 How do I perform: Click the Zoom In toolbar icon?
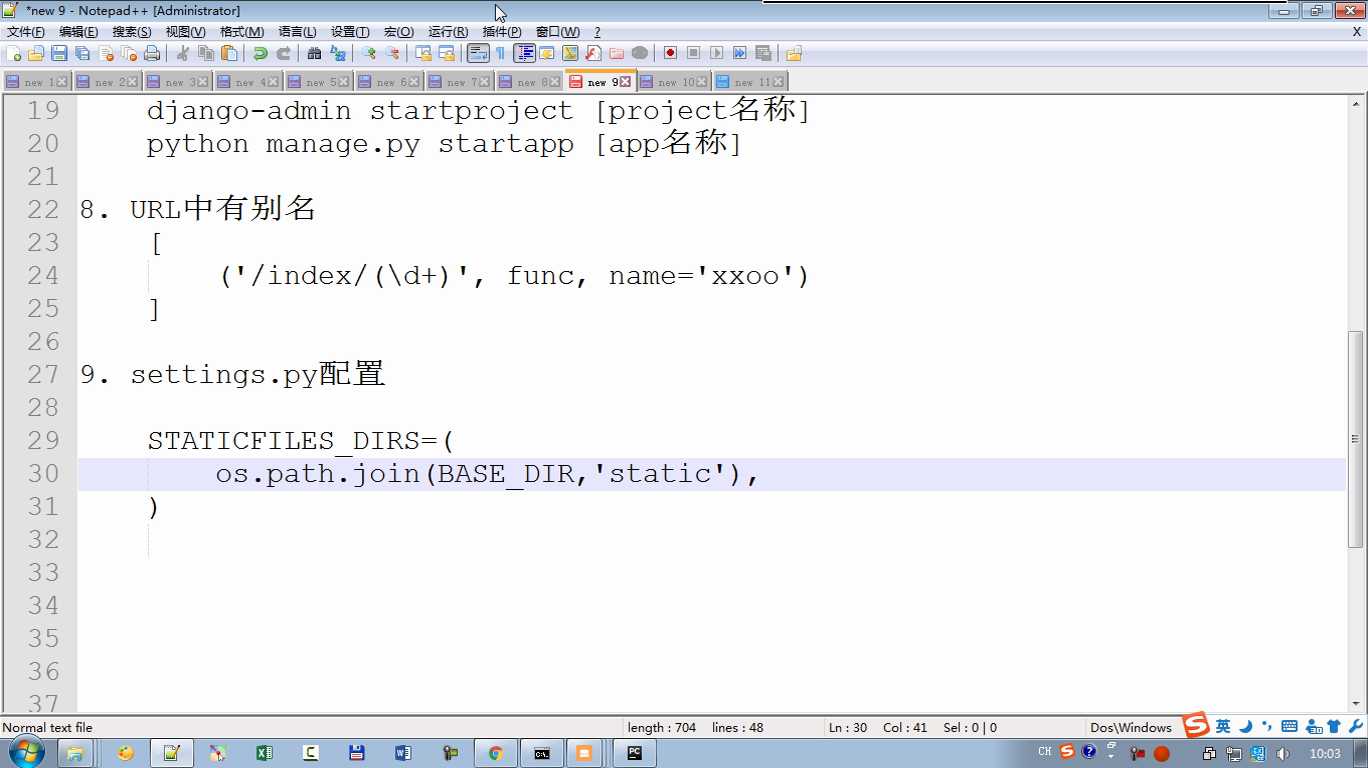tap(369, 53)
